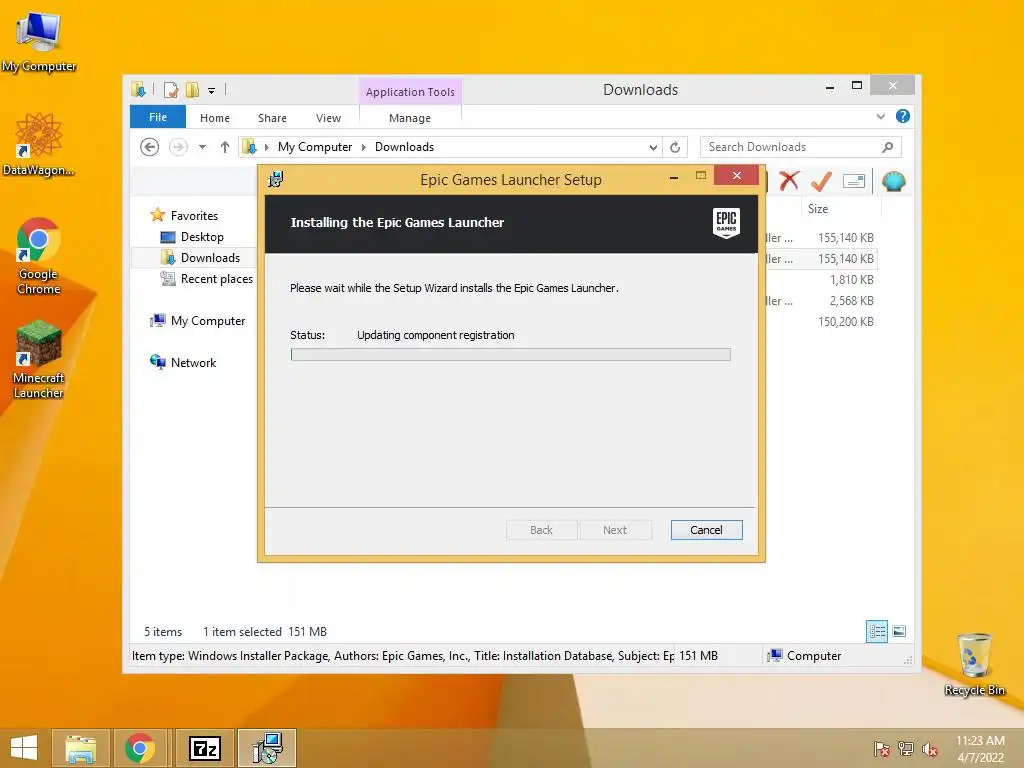Open the Recycle Bin desktop icon
The image size is (1024, 768).
[974, 664]
